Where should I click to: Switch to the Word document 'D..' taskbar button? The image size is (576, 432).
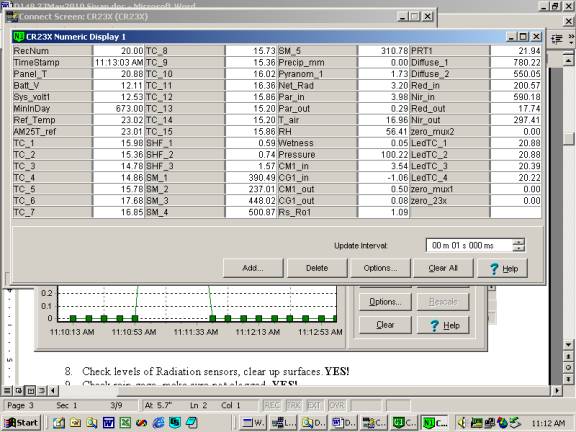click(343, 423)
